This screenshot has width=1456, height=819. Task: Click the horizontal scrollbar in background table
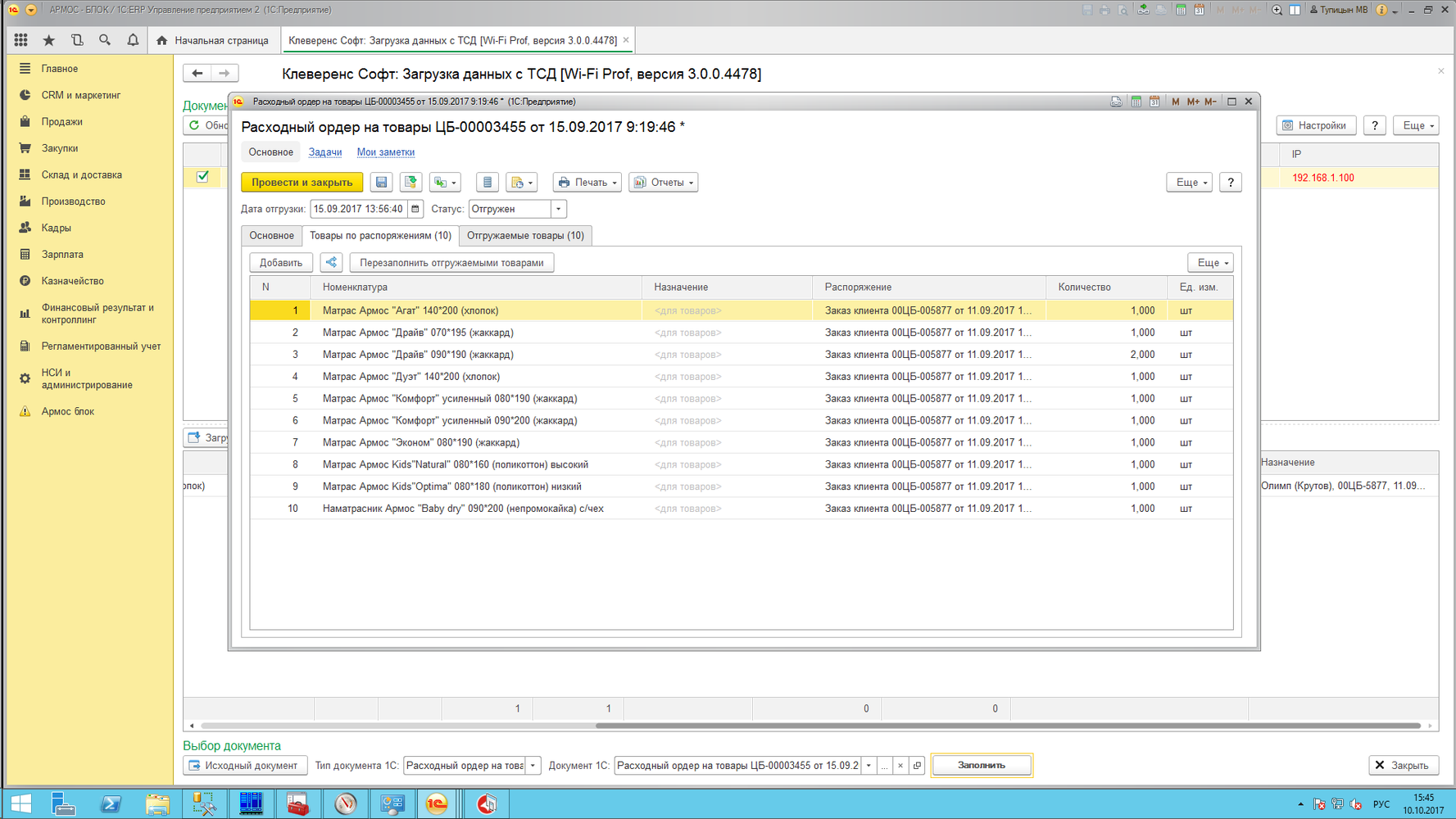(1008, 726)
